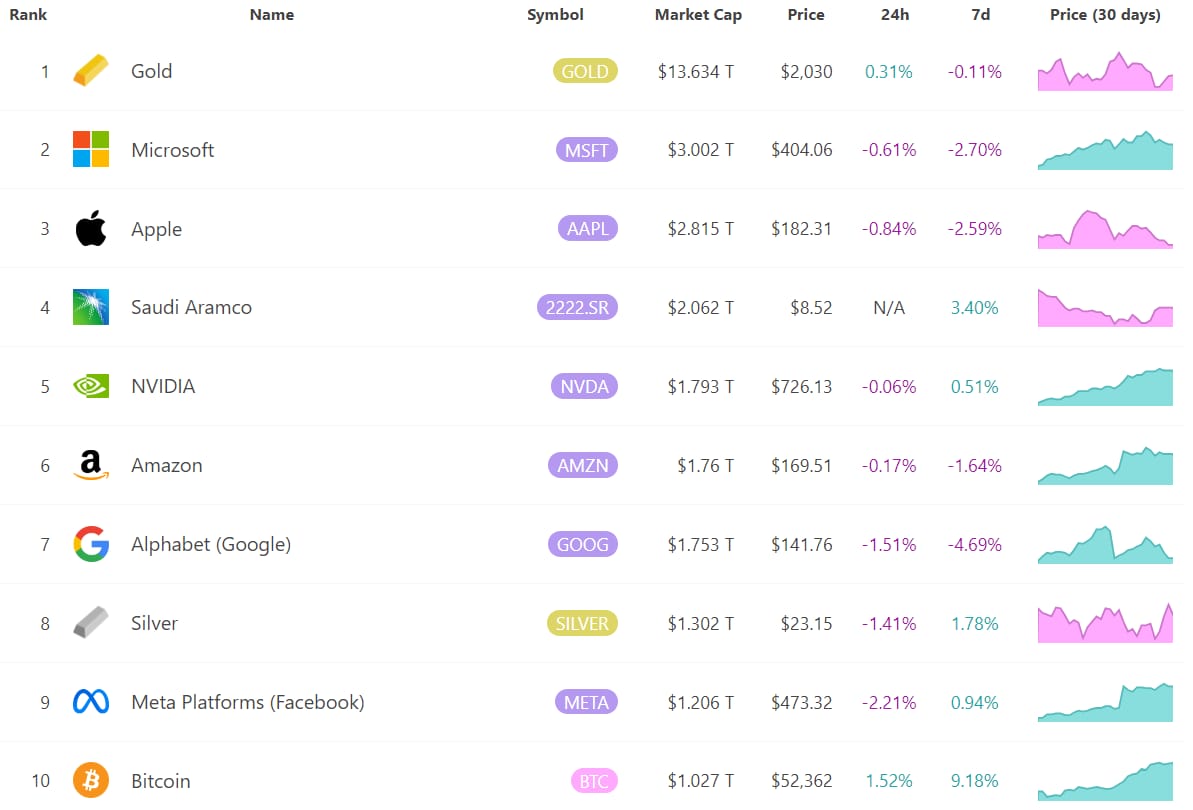Screen dimensions: 1193x810
Task: Click the 2222.SR symbol badge
Action: point(577,307)
